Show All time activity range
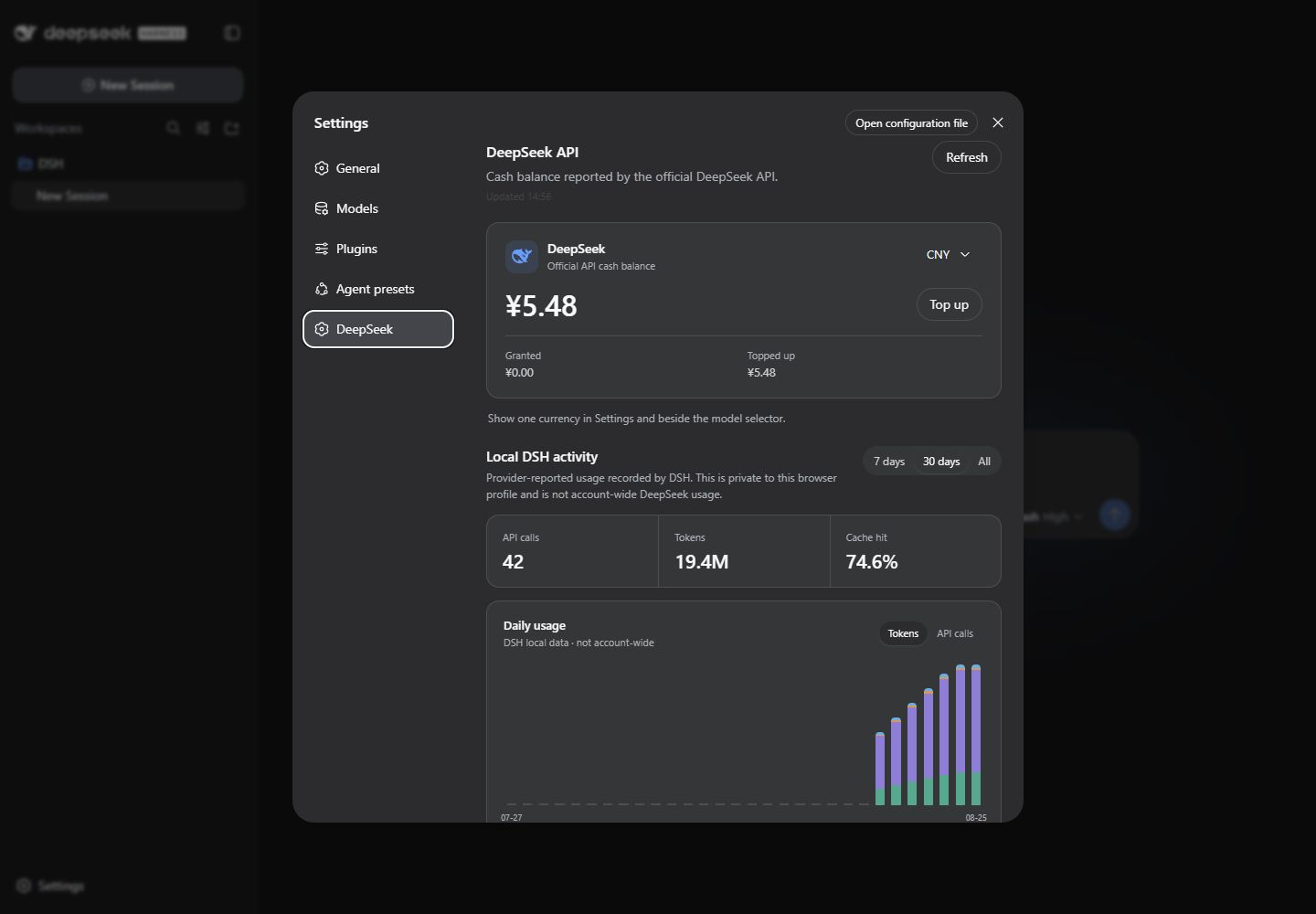Image resolution: width=1316 pixels, height=914 pixels. pos(984,462)
